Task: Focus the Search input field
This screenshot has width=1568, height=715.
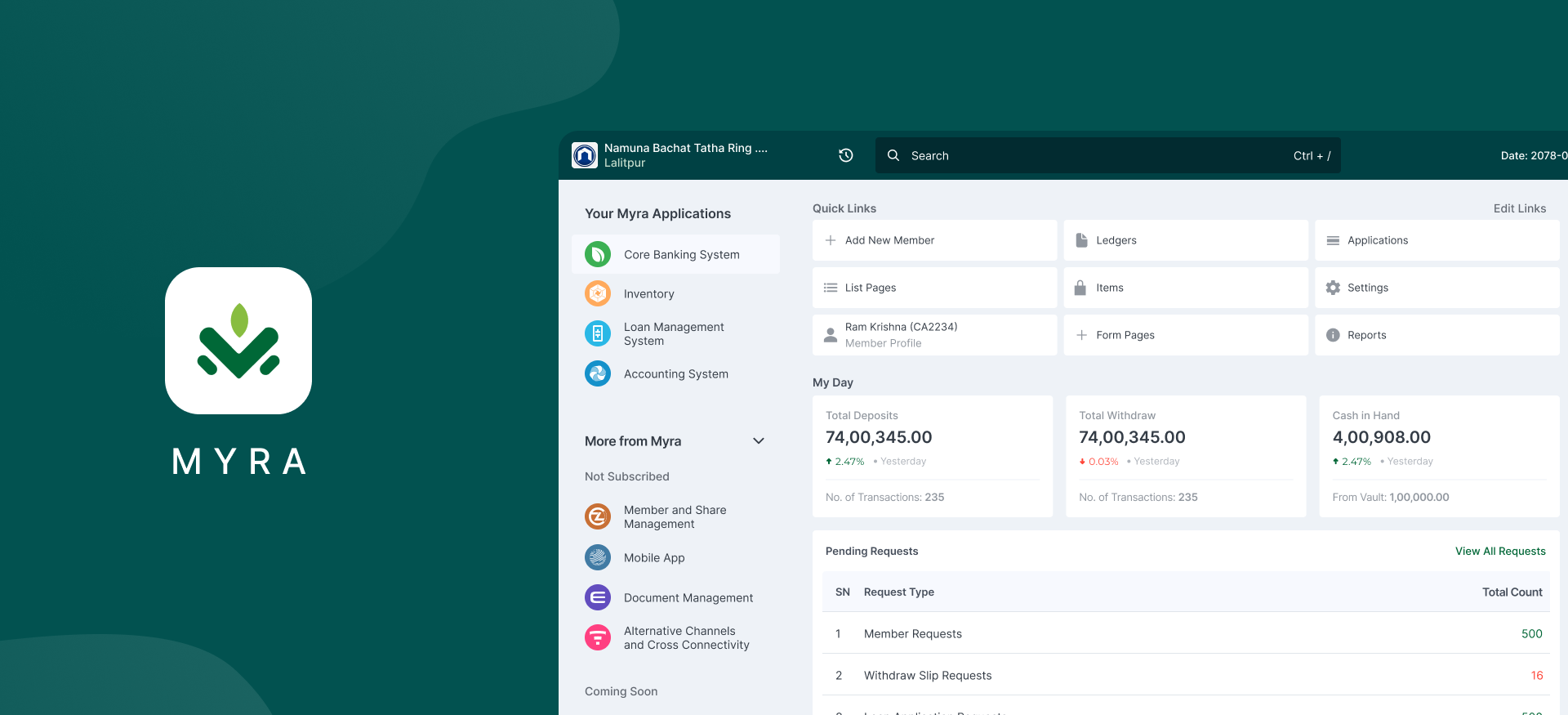Action: coord(1094,155)
